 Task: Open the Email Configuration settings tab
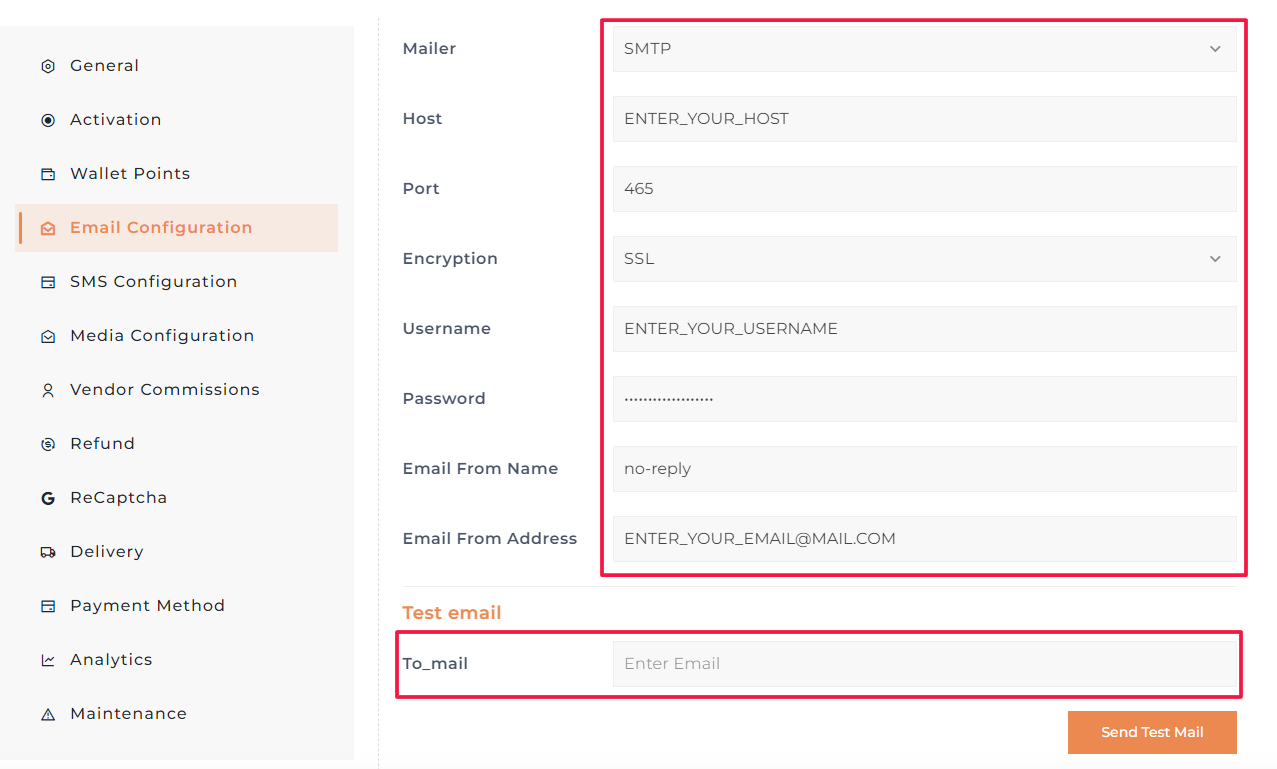click(161, 228)
